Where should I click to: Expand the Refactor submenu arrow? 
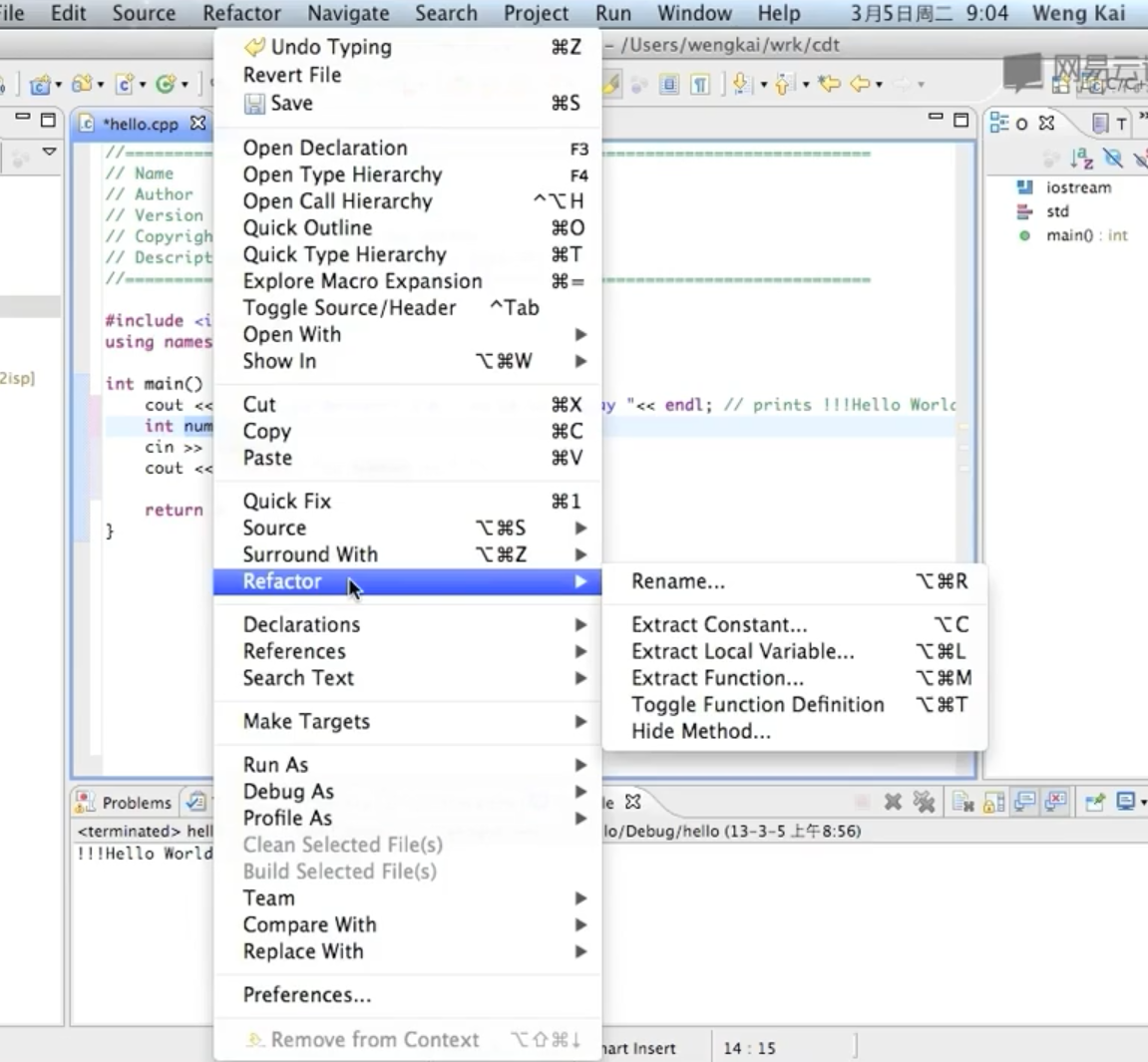pyautogui.click(x=581, y=581)
